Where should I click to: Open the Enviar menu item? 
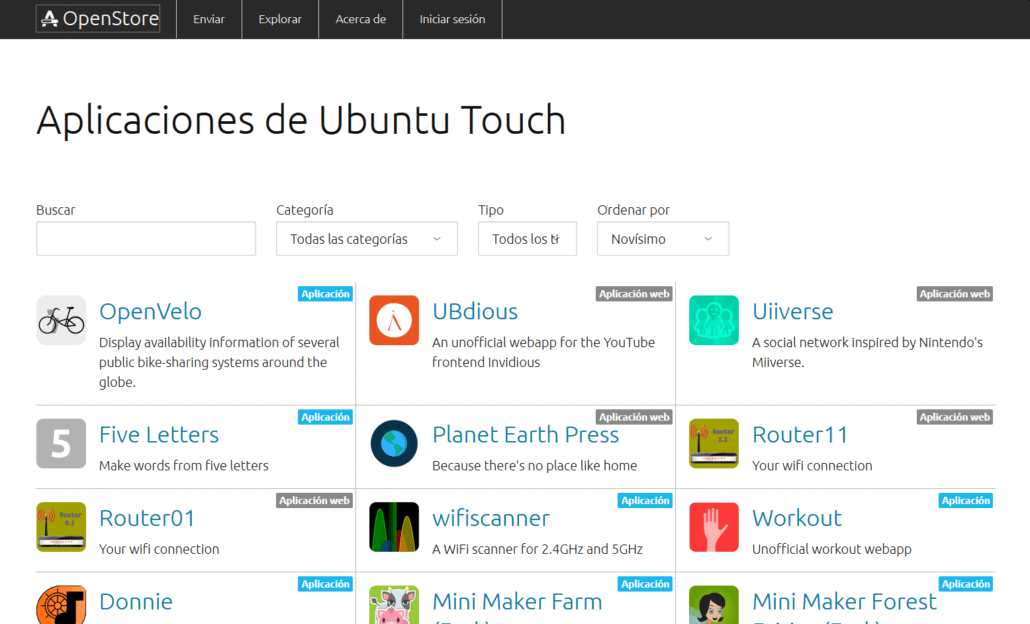click(x=209, y=19)
